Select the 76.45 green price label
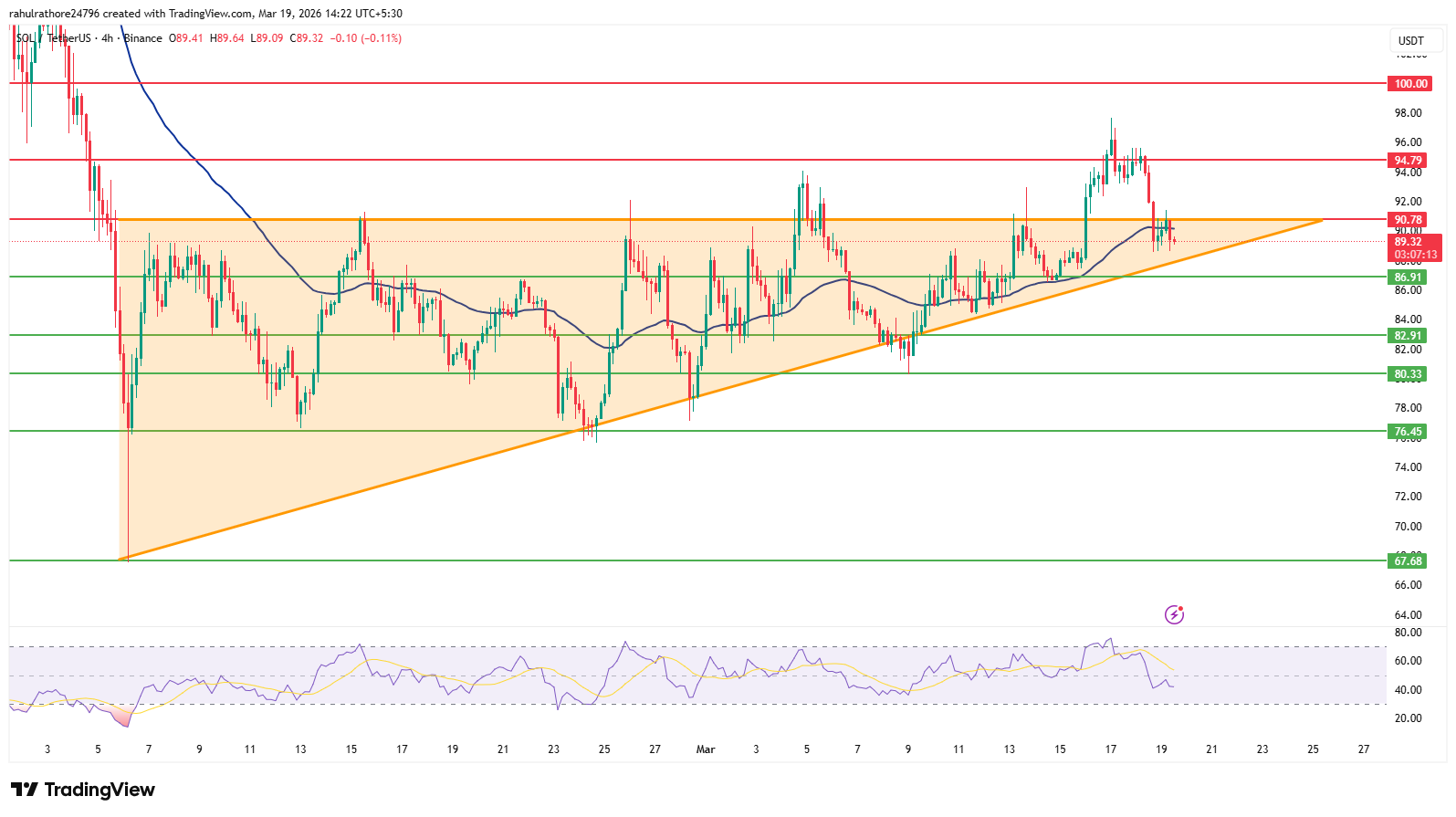Image resolution: width=1456 pixels, height=817 pixels. point(1408,432)
